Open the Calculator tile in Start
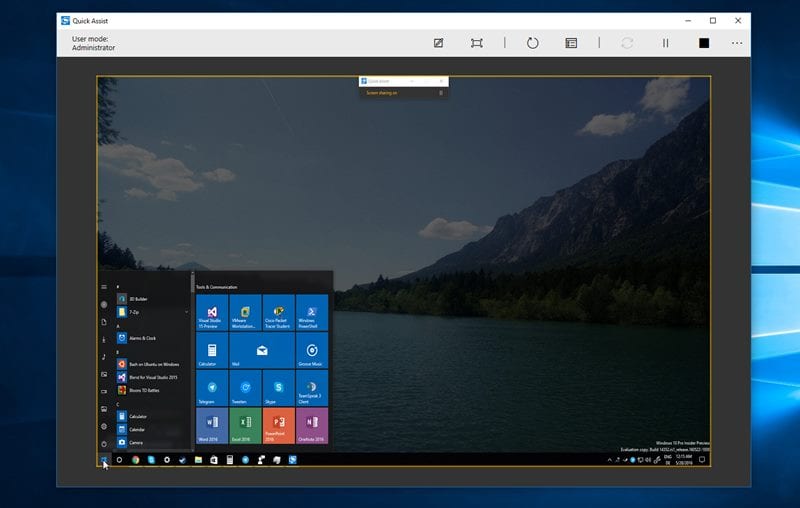The image size is (800, 508). (x=212, y=350)
